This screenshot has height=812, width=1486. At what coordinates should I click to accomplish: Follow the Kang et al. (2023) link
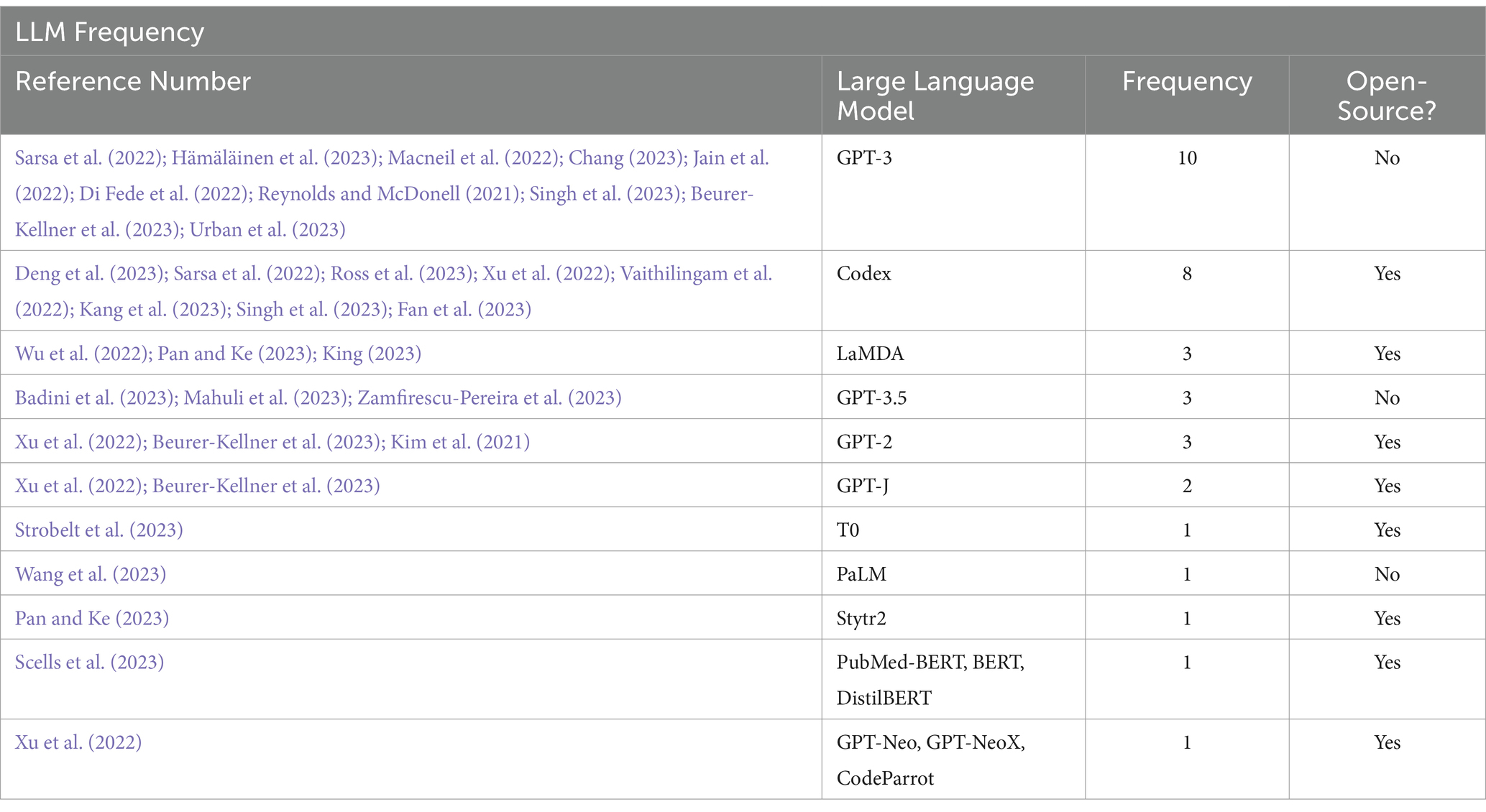[154, 310]
